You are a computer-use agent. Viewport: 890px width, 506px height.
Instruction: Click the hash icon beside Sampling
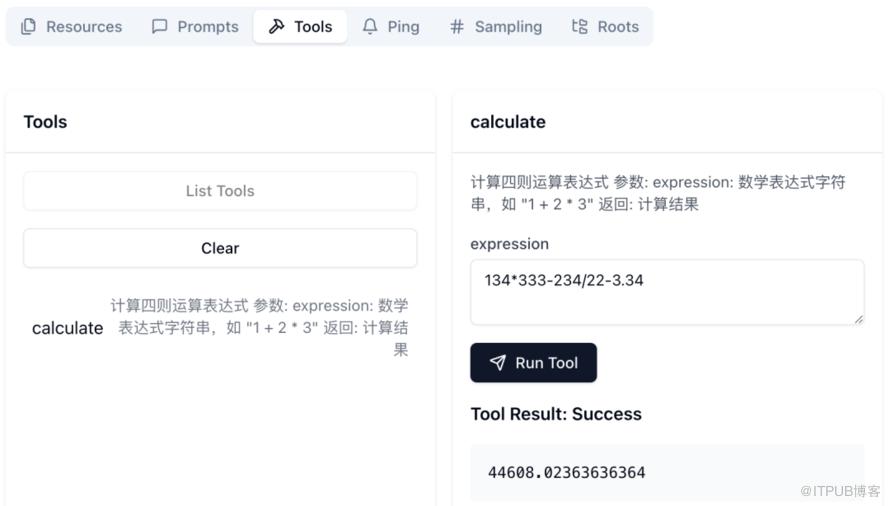[x=457, y=27]
